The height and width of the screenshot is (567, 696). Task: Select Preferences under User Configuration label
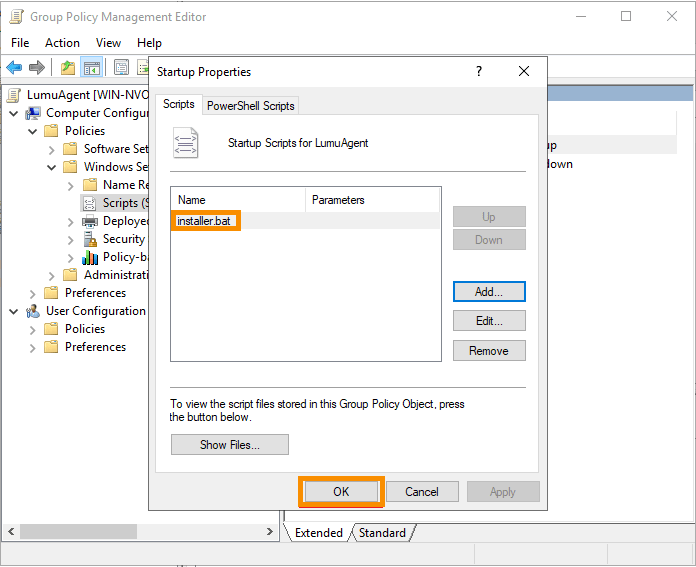click(x=95, y=347)
